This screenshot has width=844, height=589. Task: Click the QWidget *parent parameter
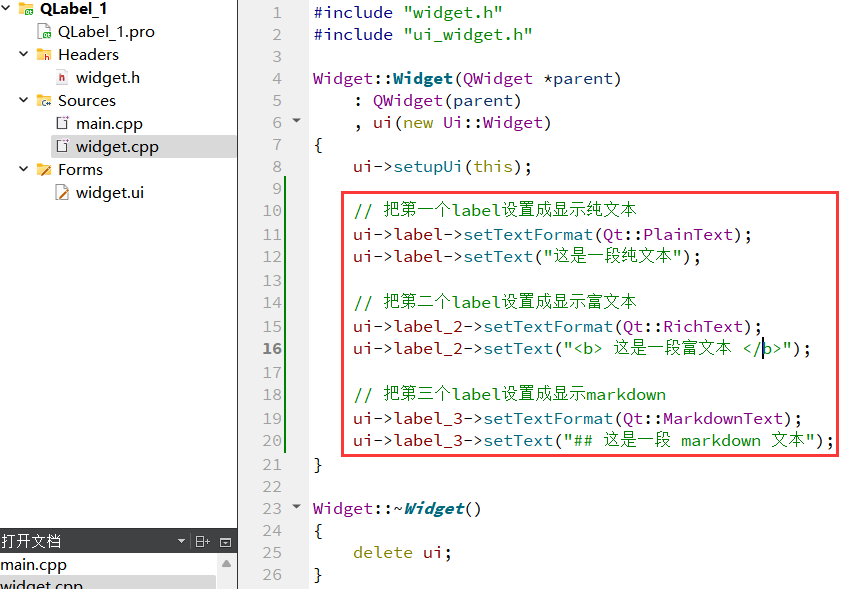pyautogui.click(x=538, y=79)
